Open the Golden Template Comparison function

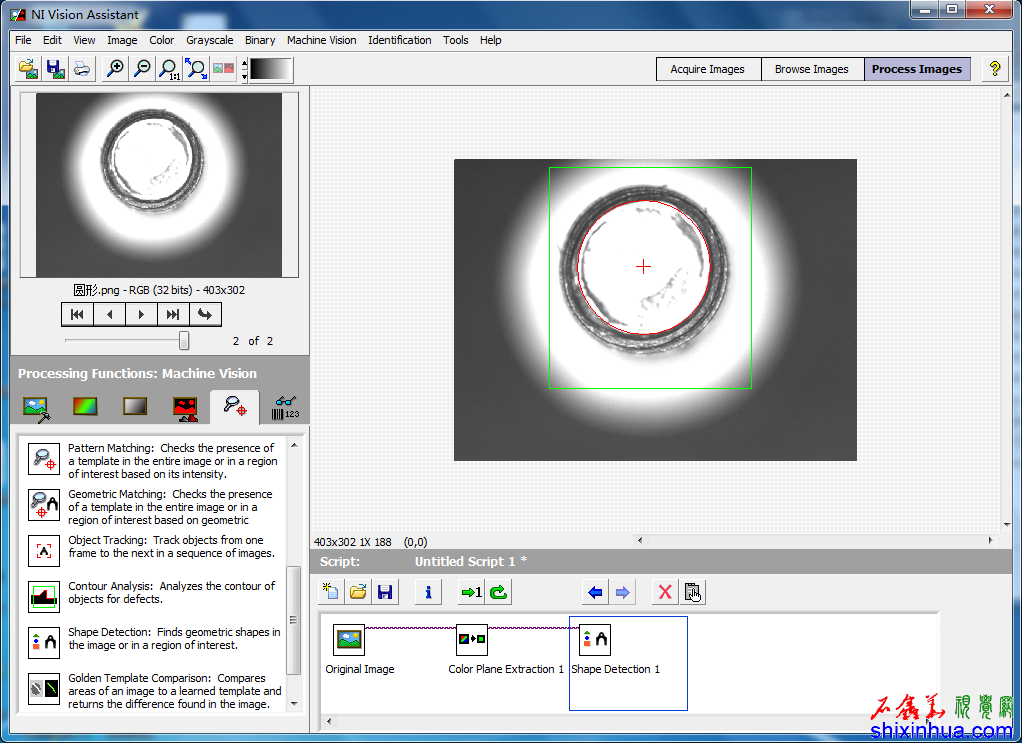[44, 689]
